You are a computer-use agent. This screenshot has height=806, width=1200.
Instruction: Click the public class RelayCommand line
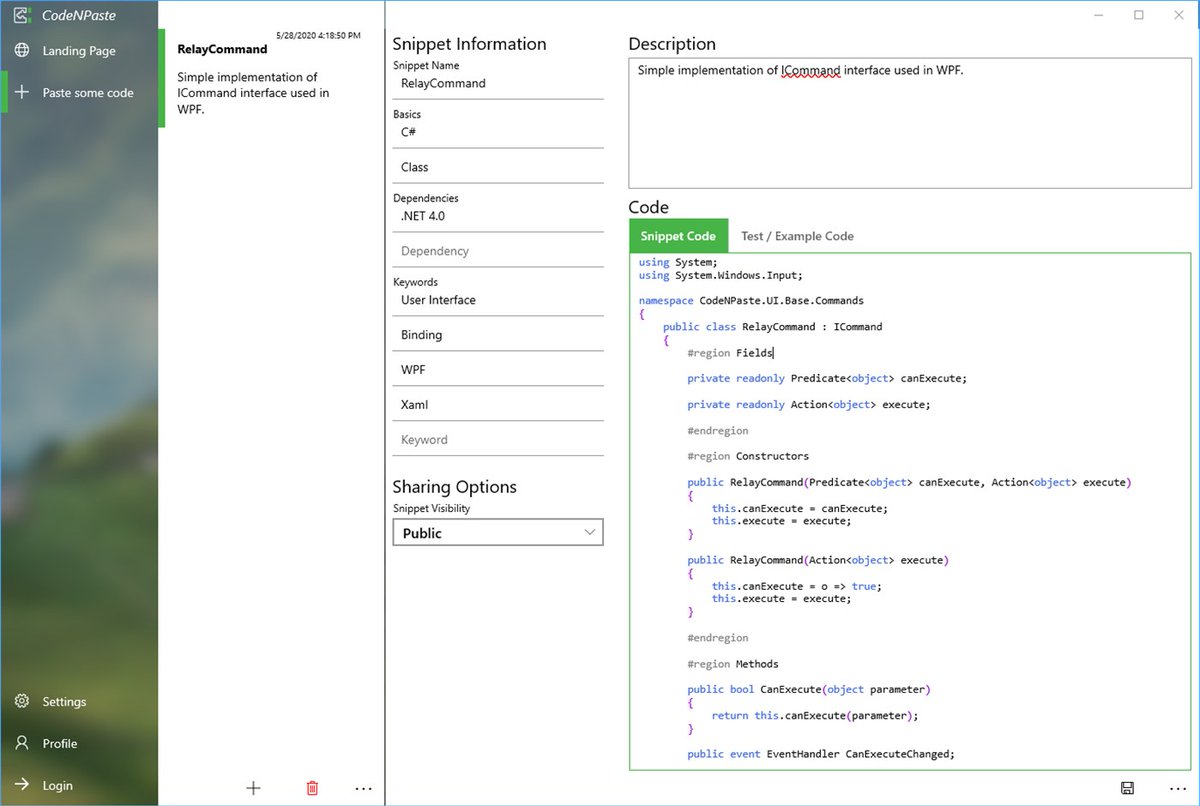773,326
